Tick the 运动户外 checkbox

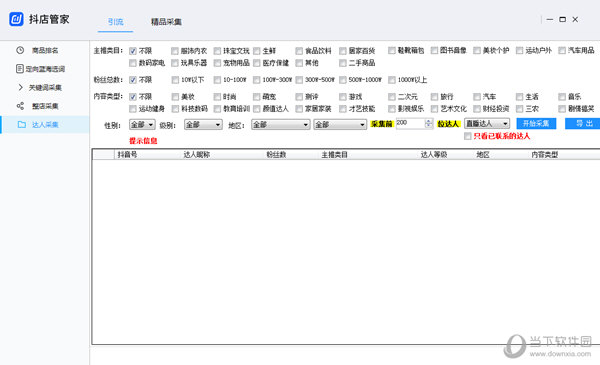coord(519,51)
